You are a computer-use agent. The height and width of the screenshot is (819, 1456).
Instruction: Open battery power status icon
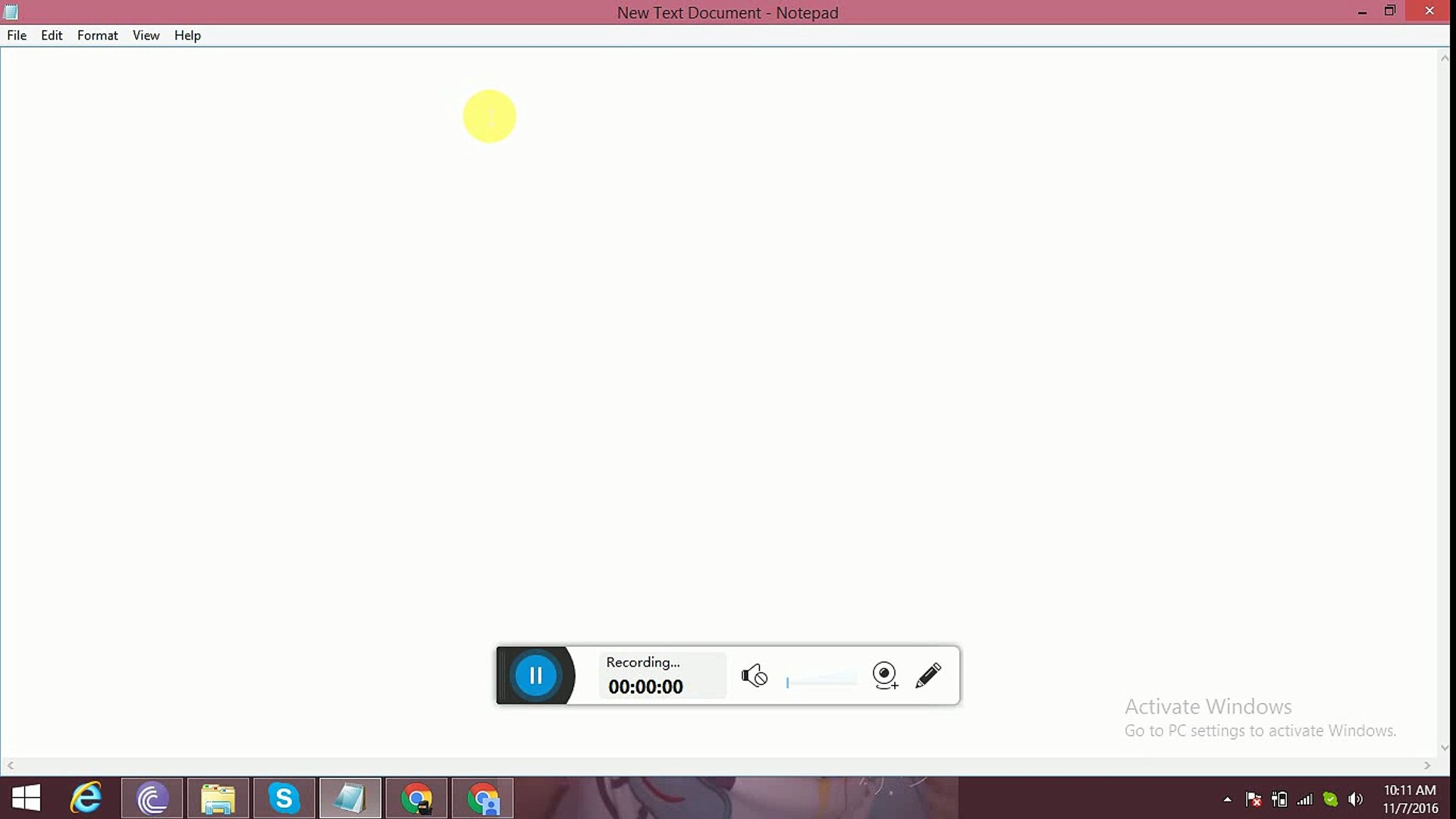coord(1279,799)
